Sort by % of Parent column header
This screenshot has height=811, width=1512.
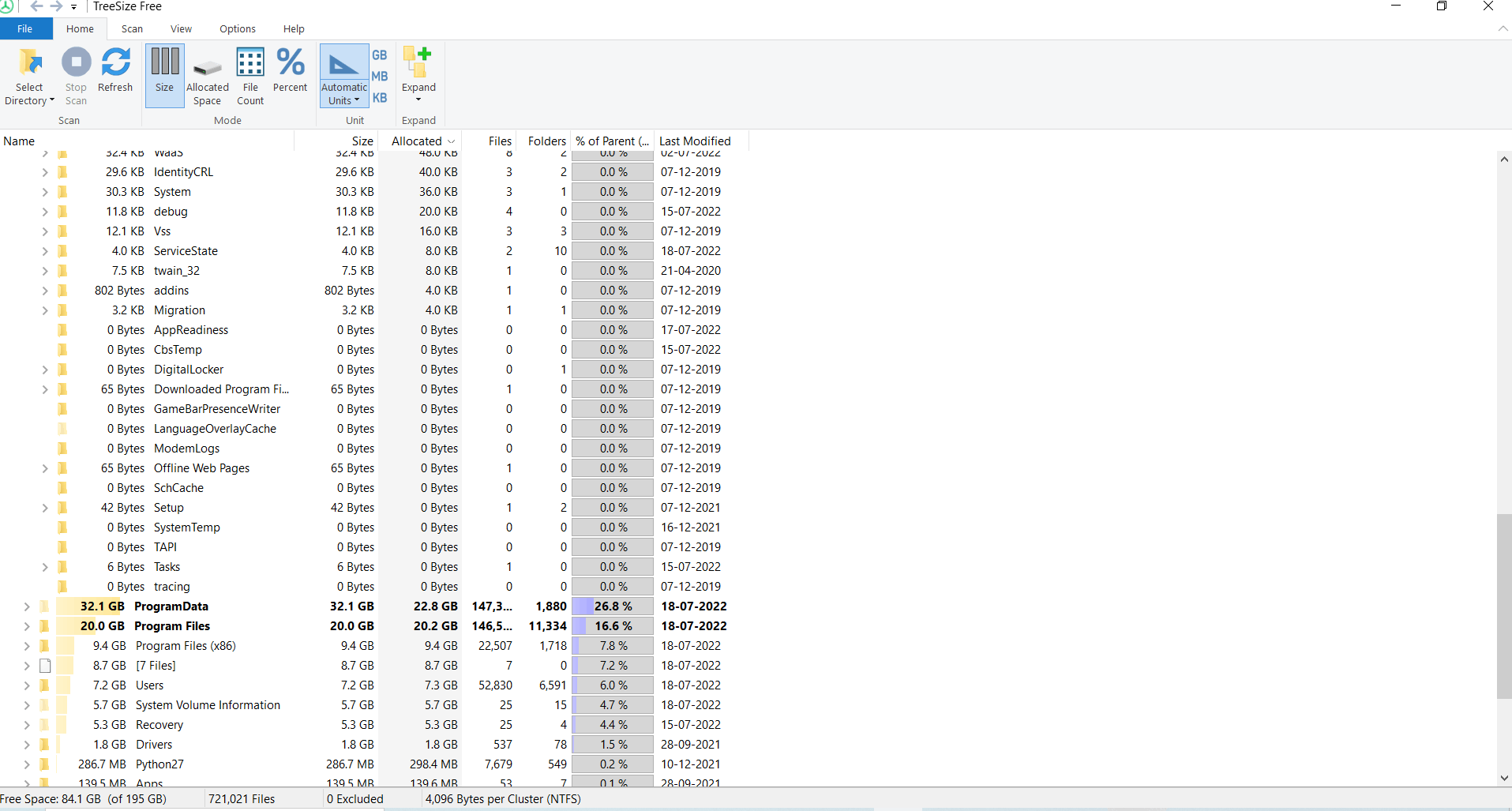tap(613, 141)
